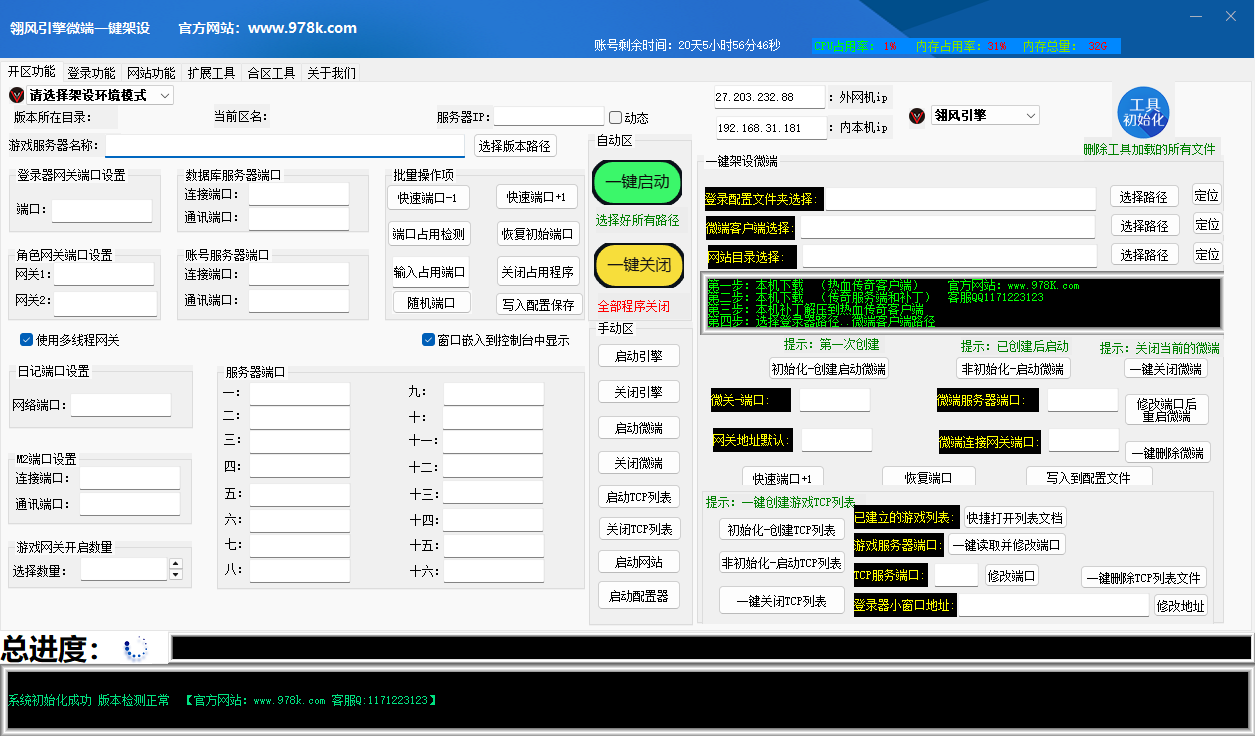This screenshot has width=1255, height=736.
Task: Toggle 窗口嵌入到控制台中显示 checkbox
Action: (428, 340)
